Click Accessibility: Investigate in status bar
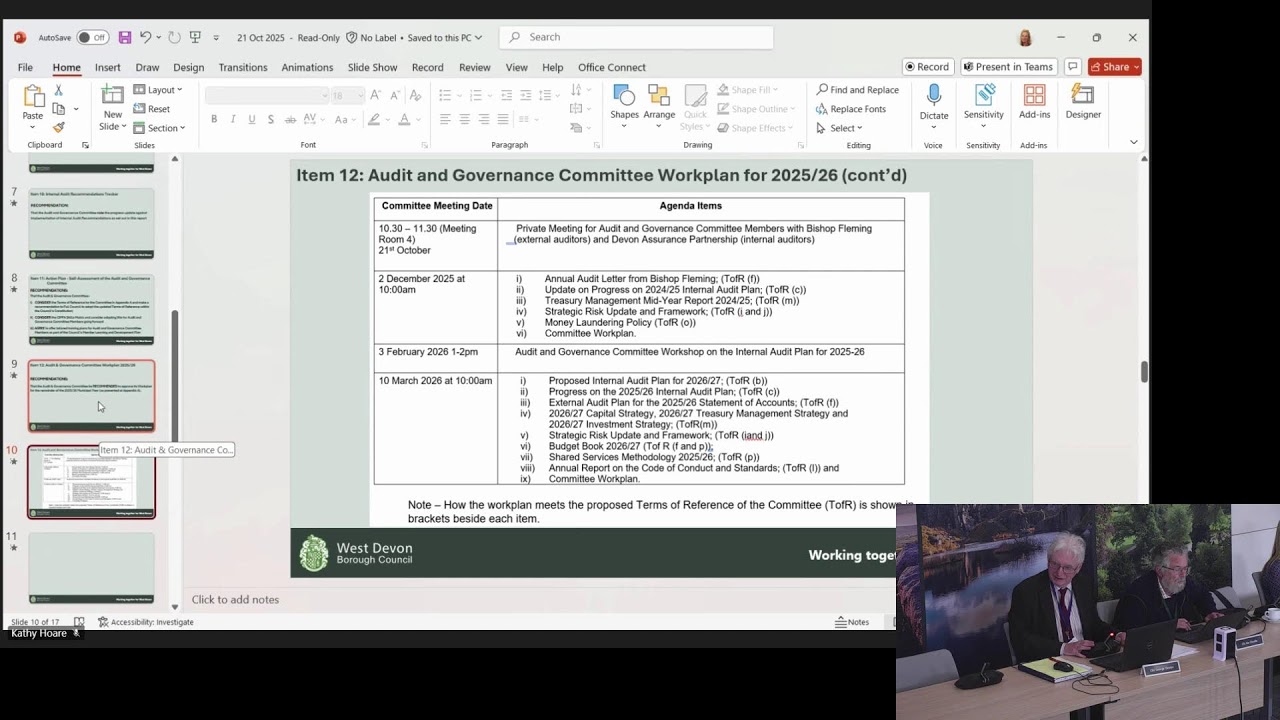The height and width of the screenshot is (720, 1280). pos(146,622)
